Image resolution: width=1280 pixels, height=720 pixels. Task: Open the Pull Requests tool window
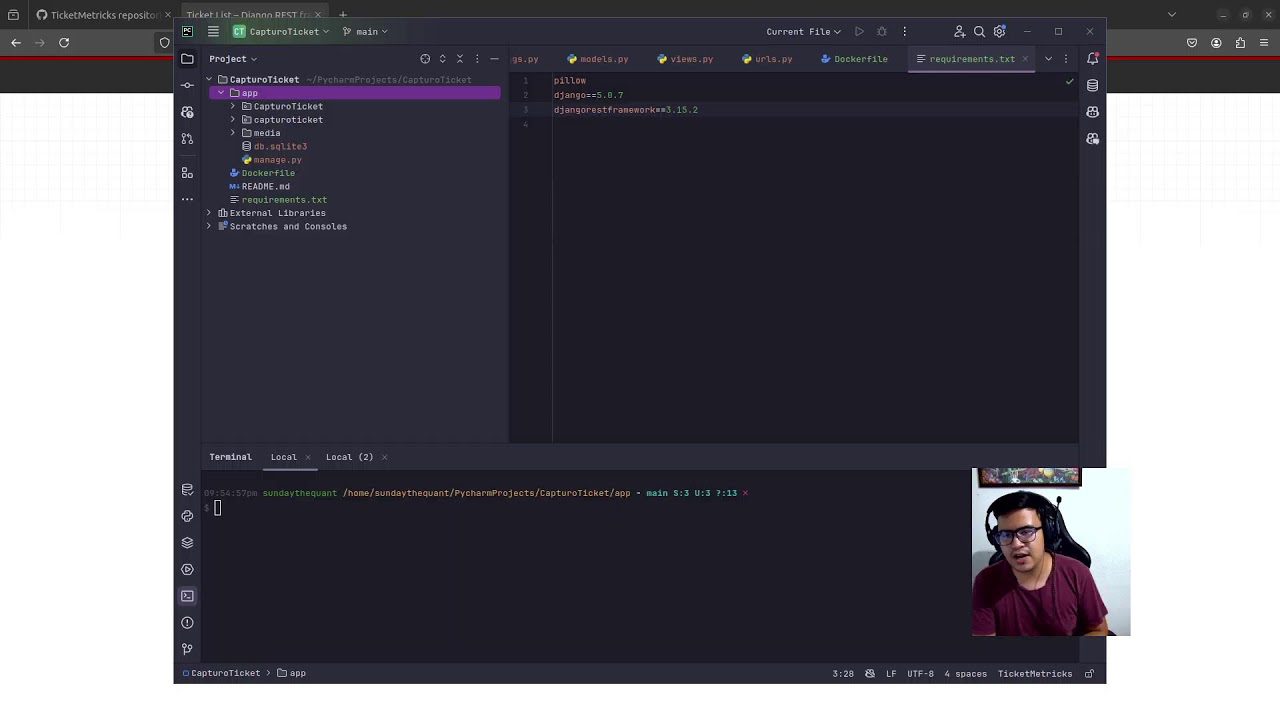[187, 138]
